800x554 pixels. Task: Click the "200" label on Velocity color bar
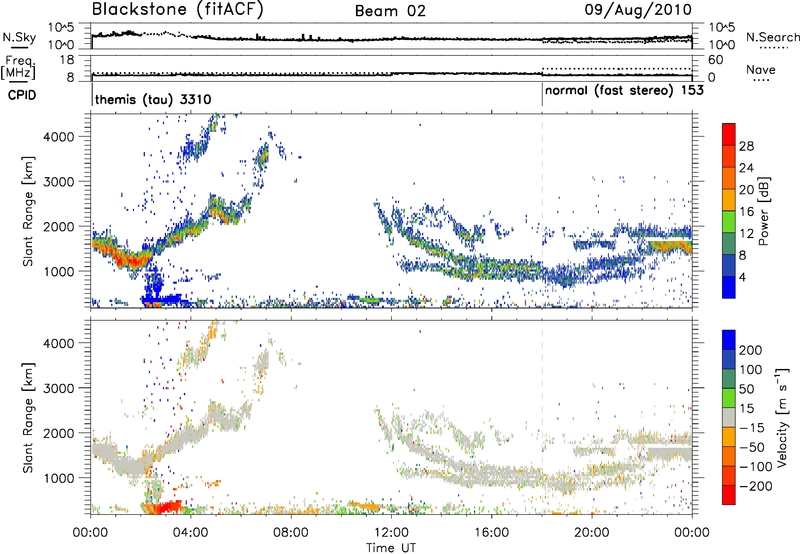click(x=751, y=350)
